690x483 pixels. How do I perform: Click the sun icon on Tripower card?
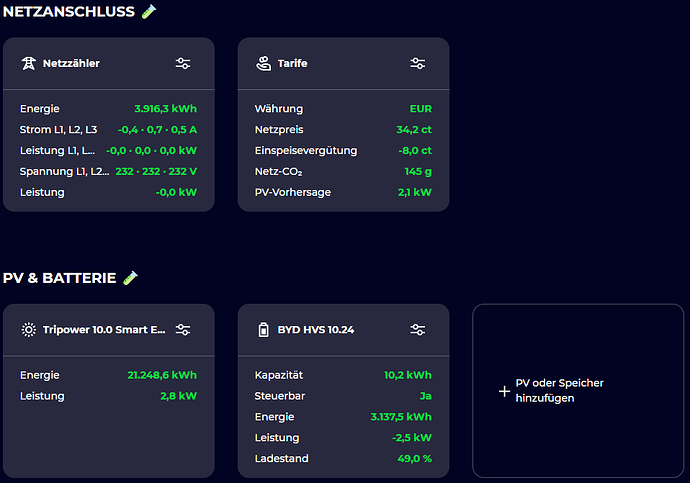click(28, 330)
